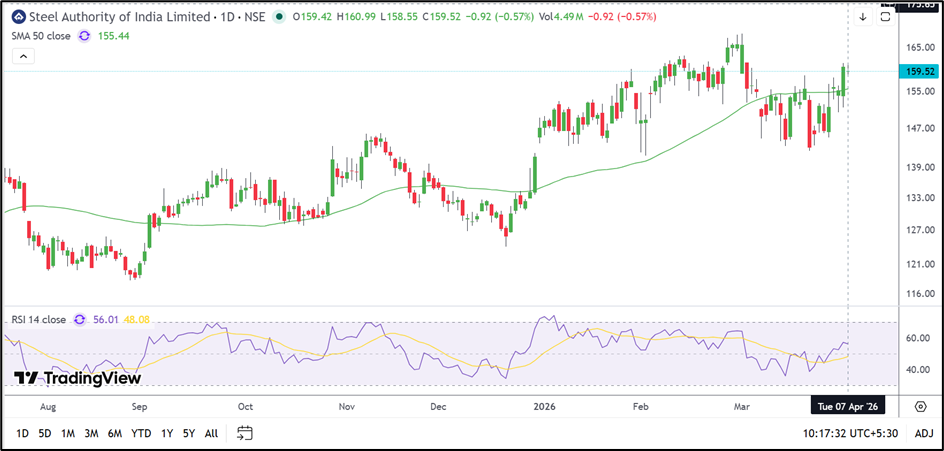The image size is (944, 451).
Task: Toggle the green market status dot
Action: point(278,17)
